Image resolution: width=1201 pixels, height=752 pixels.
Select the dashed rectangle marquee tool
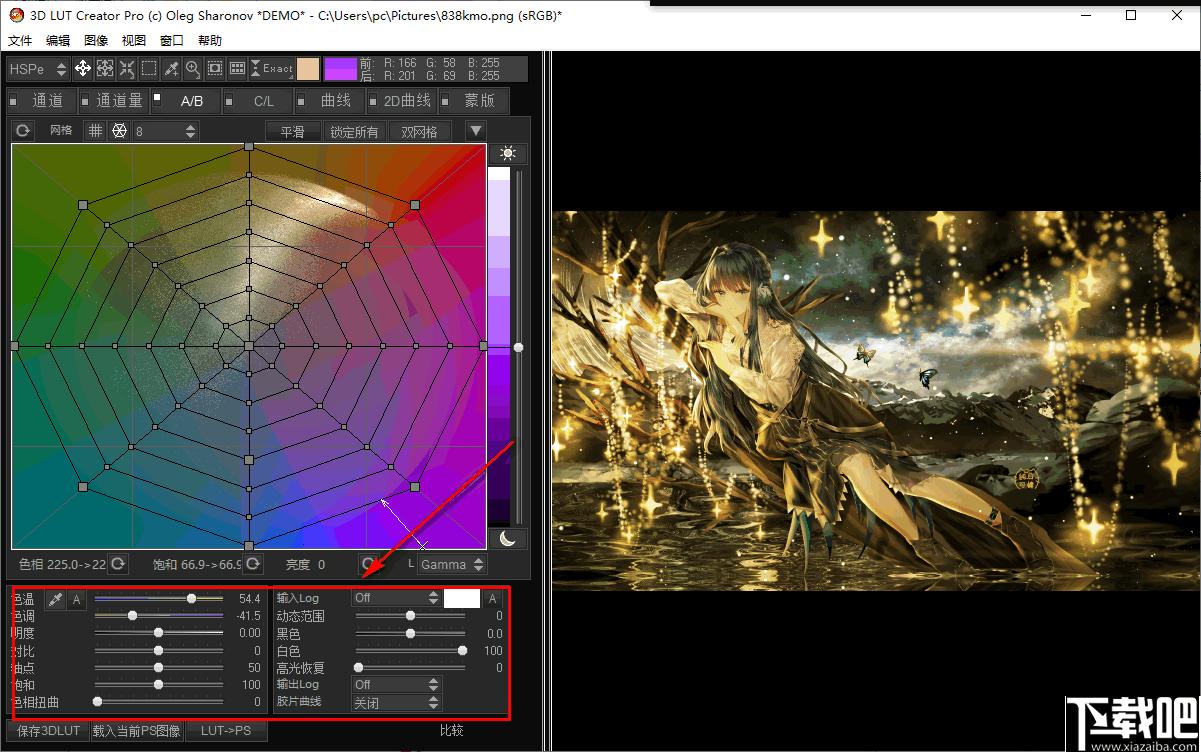coord(149,68)
